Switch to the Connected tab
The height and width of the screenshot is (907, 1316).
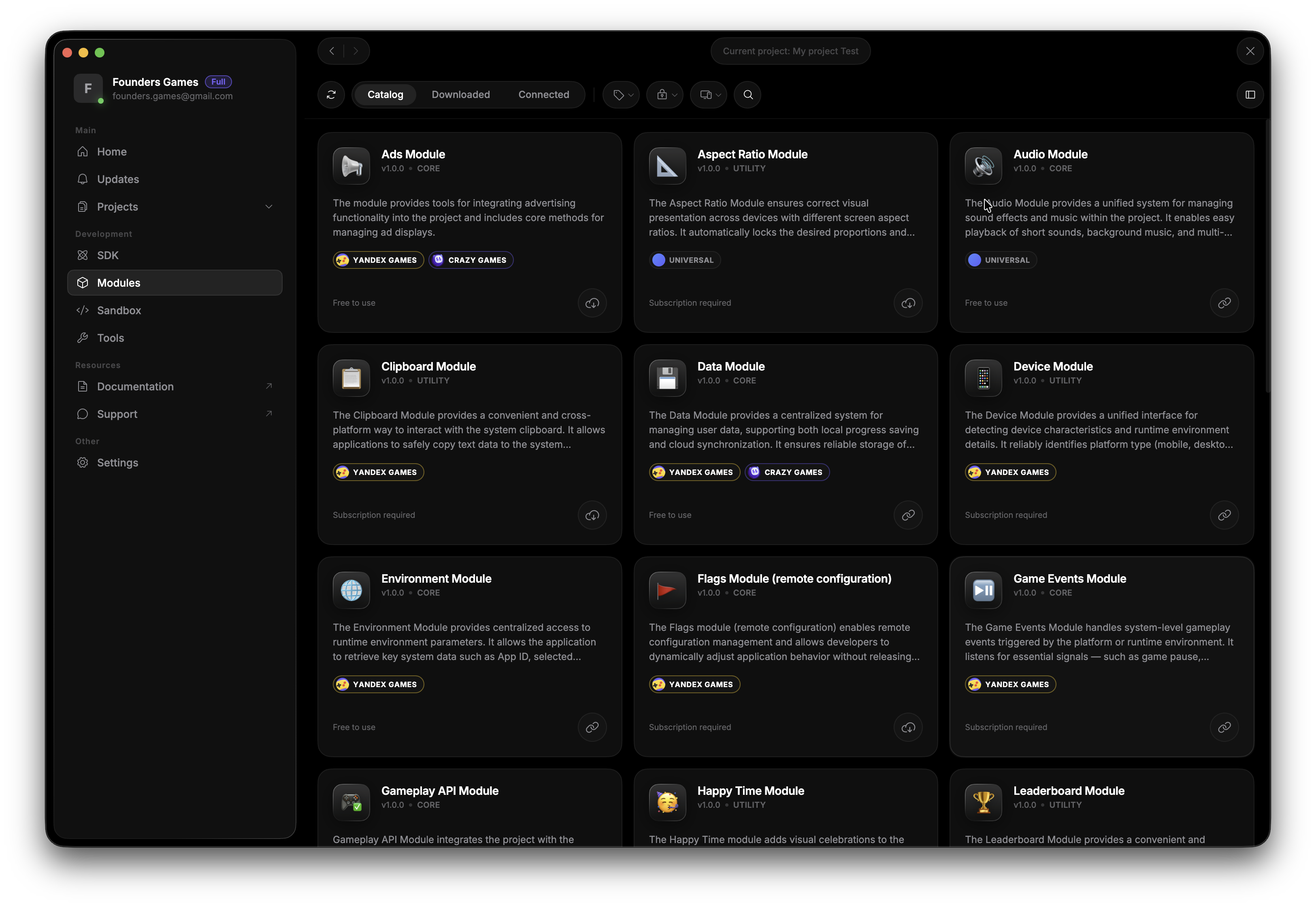(543, 95)
